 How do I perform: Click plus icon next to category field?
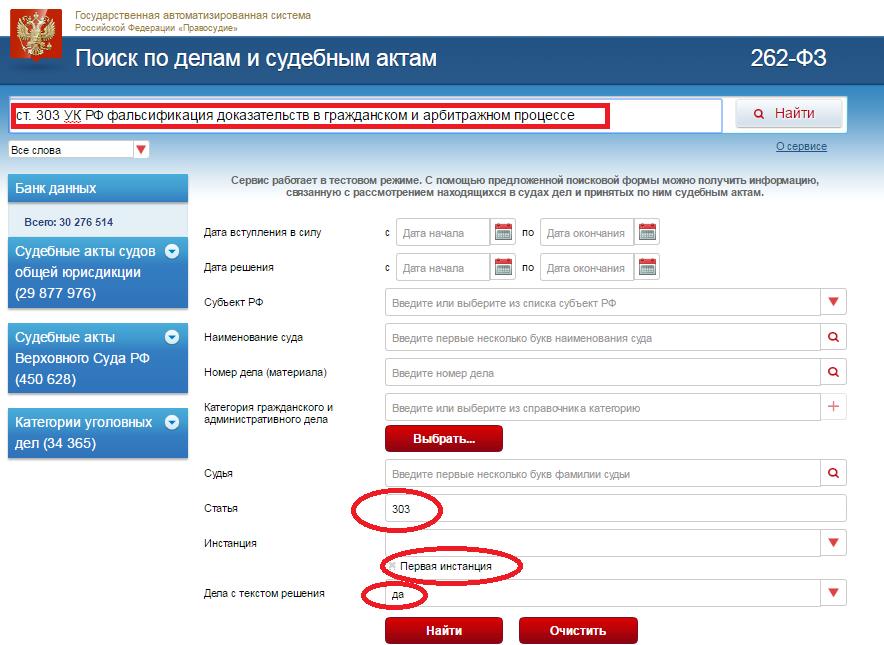(833, 407)
